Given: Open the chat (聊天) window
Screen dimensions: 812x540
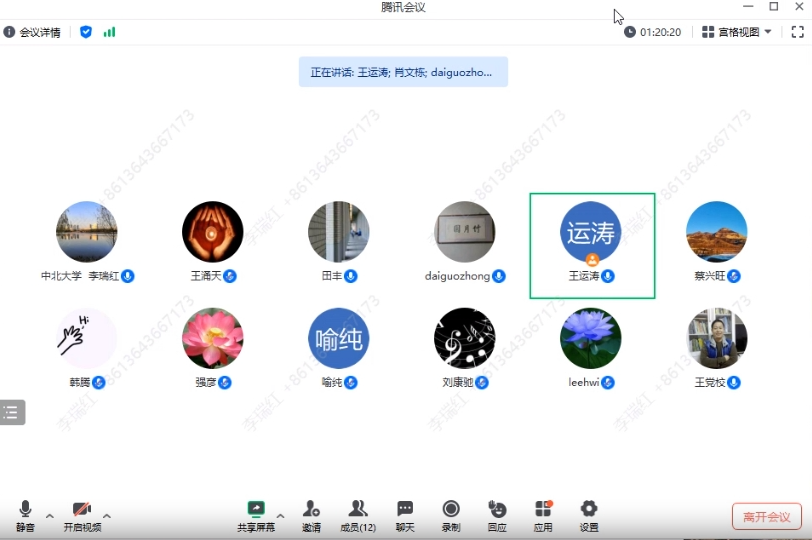Looking at the screenshot, I should tap(405, 515).
